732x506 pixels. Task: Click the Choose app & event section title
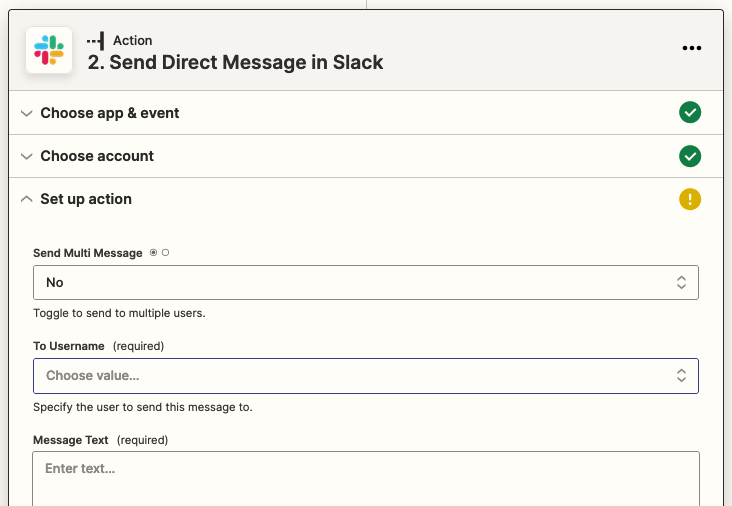coord(110,113)
